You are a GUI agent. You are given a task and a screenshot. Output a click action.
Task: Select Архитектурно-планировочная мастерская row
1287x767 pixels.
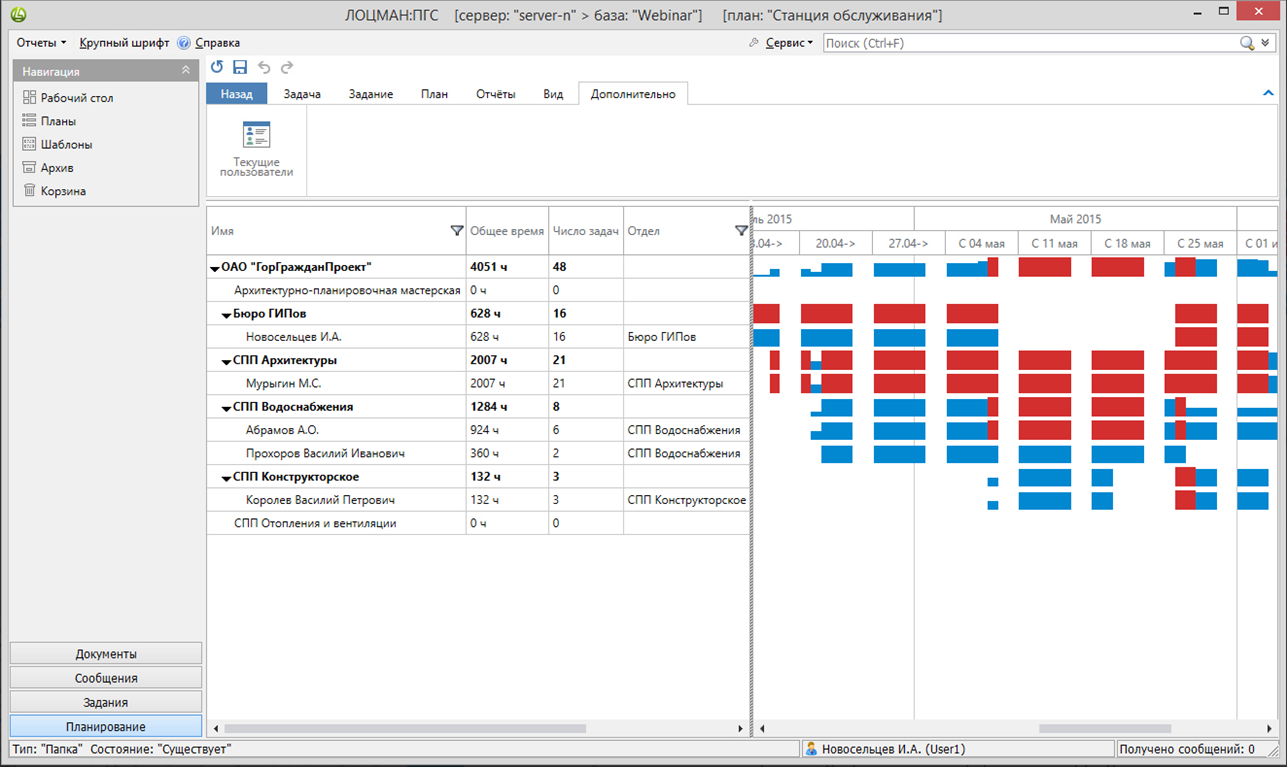[x=478, y=290]
